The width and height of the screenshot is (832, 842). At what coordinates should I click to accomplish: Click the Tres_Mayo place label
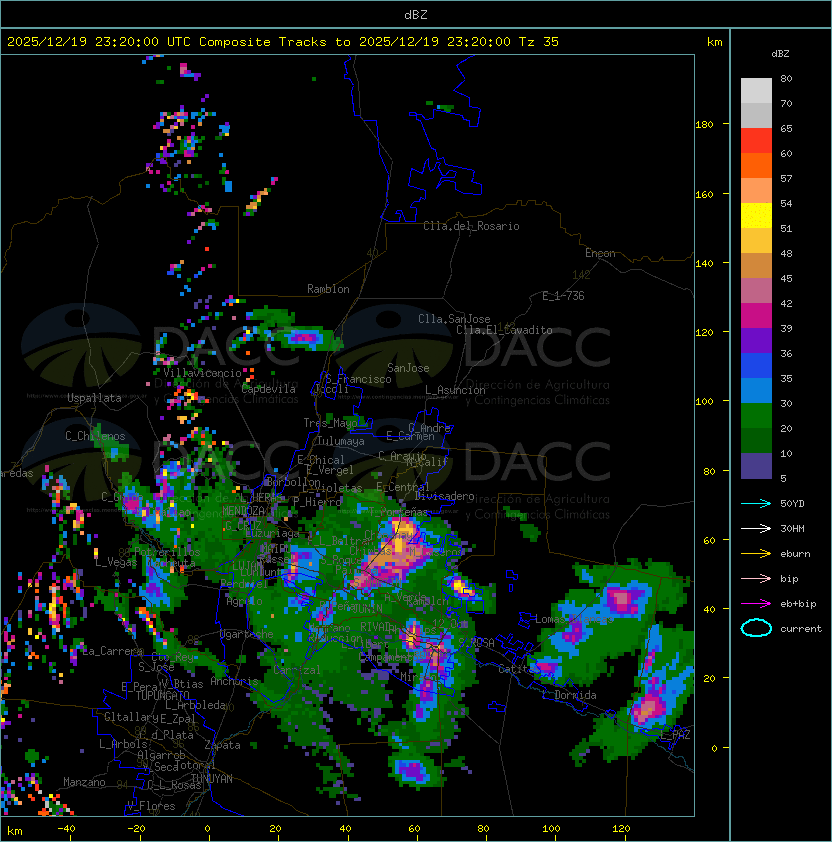click(x=330, y=423)
